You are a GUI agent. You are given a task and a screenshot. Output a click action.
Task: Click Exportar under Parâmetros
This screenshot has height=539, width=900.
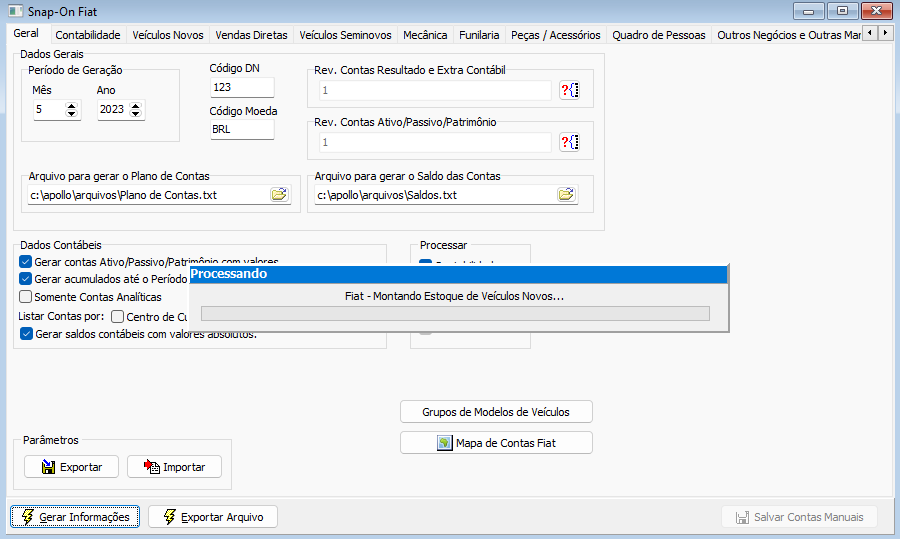pyautogui.click(x=71, y=467)
